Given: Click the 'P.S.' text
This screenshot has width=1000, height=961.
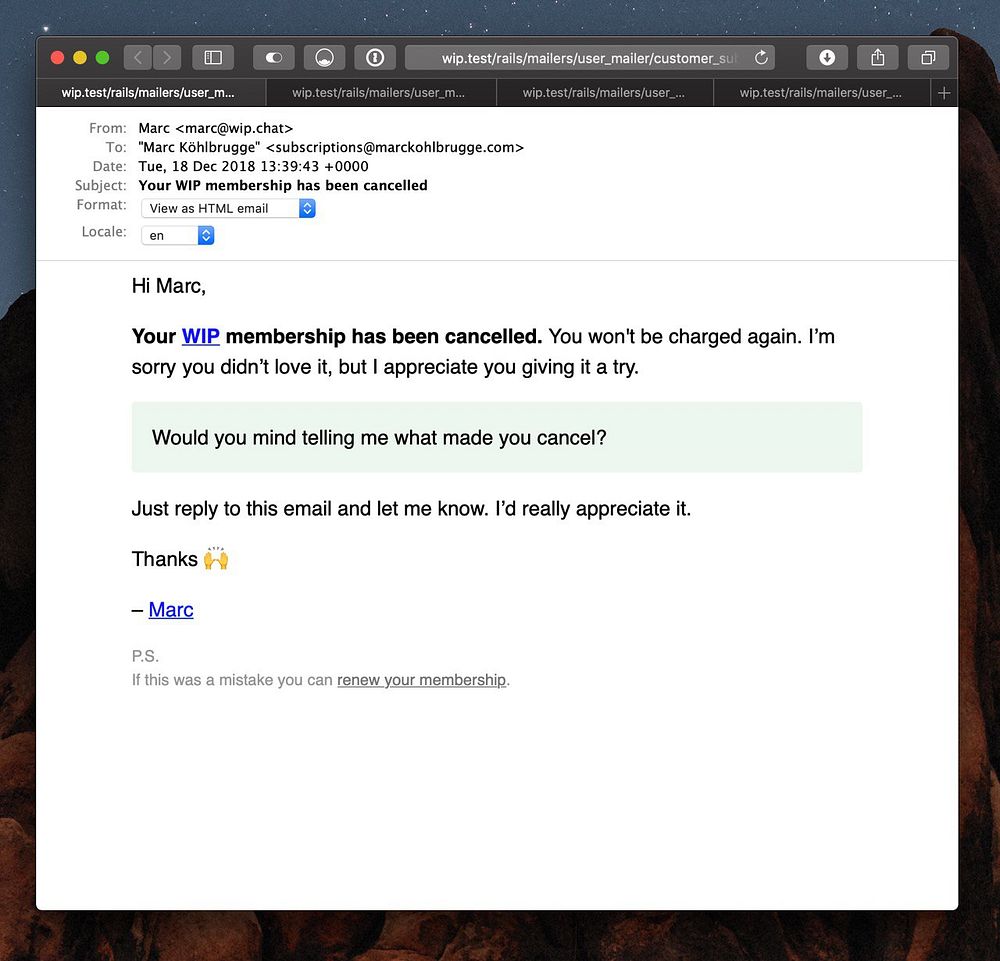Looking at the screenshot, I should click(145, 656).
